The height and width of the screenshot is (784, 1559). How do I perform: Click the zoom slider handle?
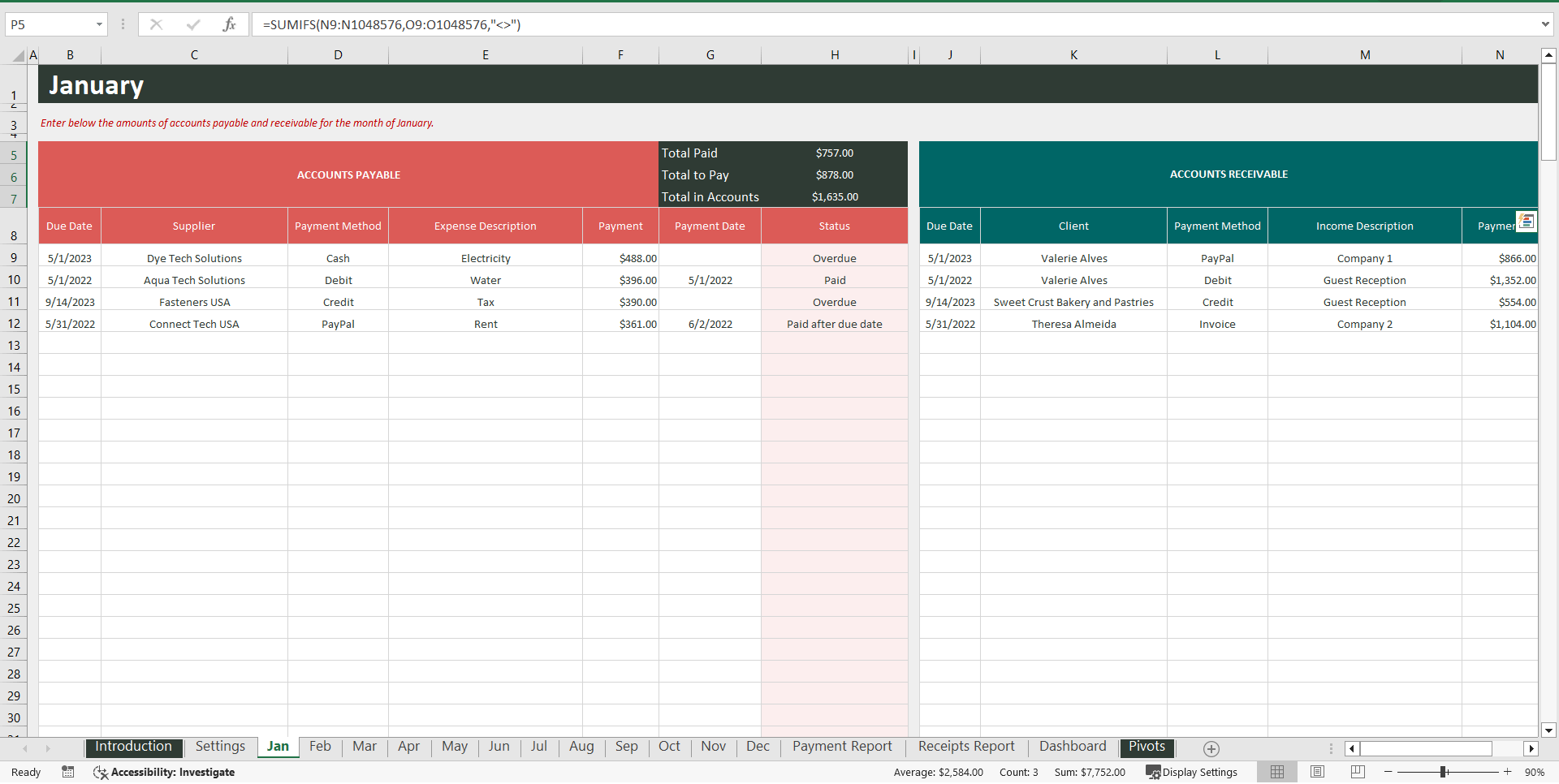[x=1444, y=772]
